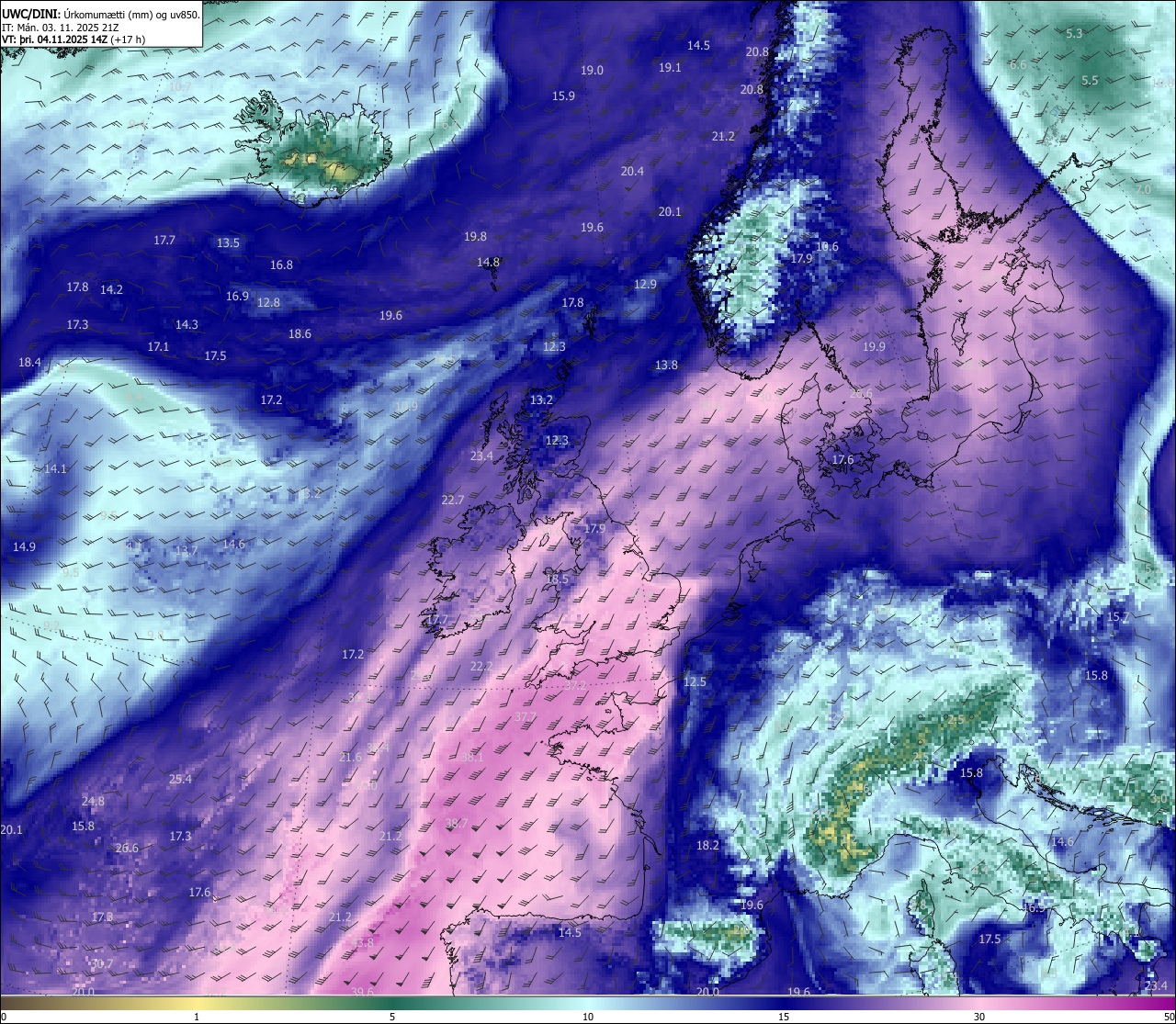The height and width of the screenshot is (1024, 1176).
Task: Click the map value 25.4
Action: click(x=180, y=780)
